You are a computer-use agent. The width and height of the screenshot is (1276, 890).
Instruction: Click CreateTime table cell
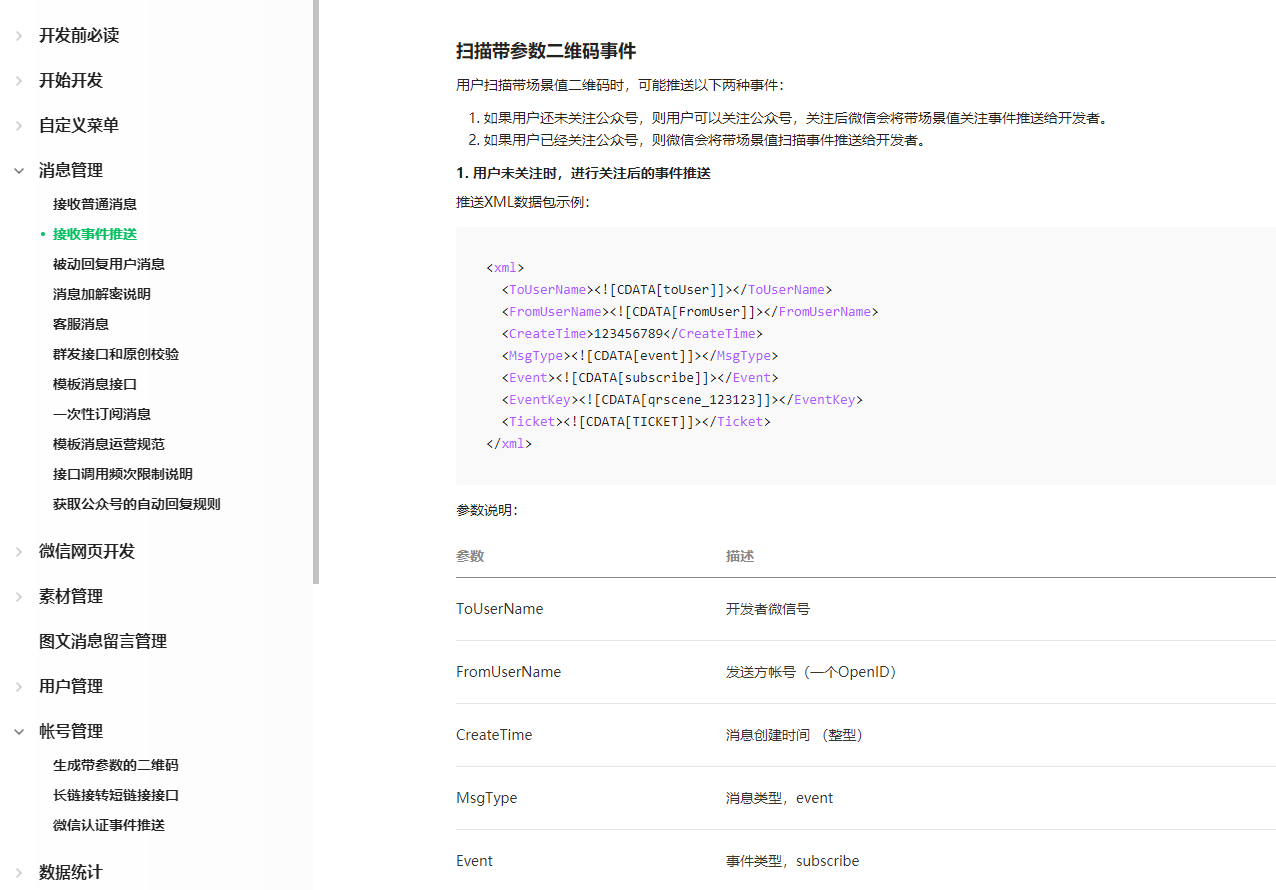click(x=494, y=735)
